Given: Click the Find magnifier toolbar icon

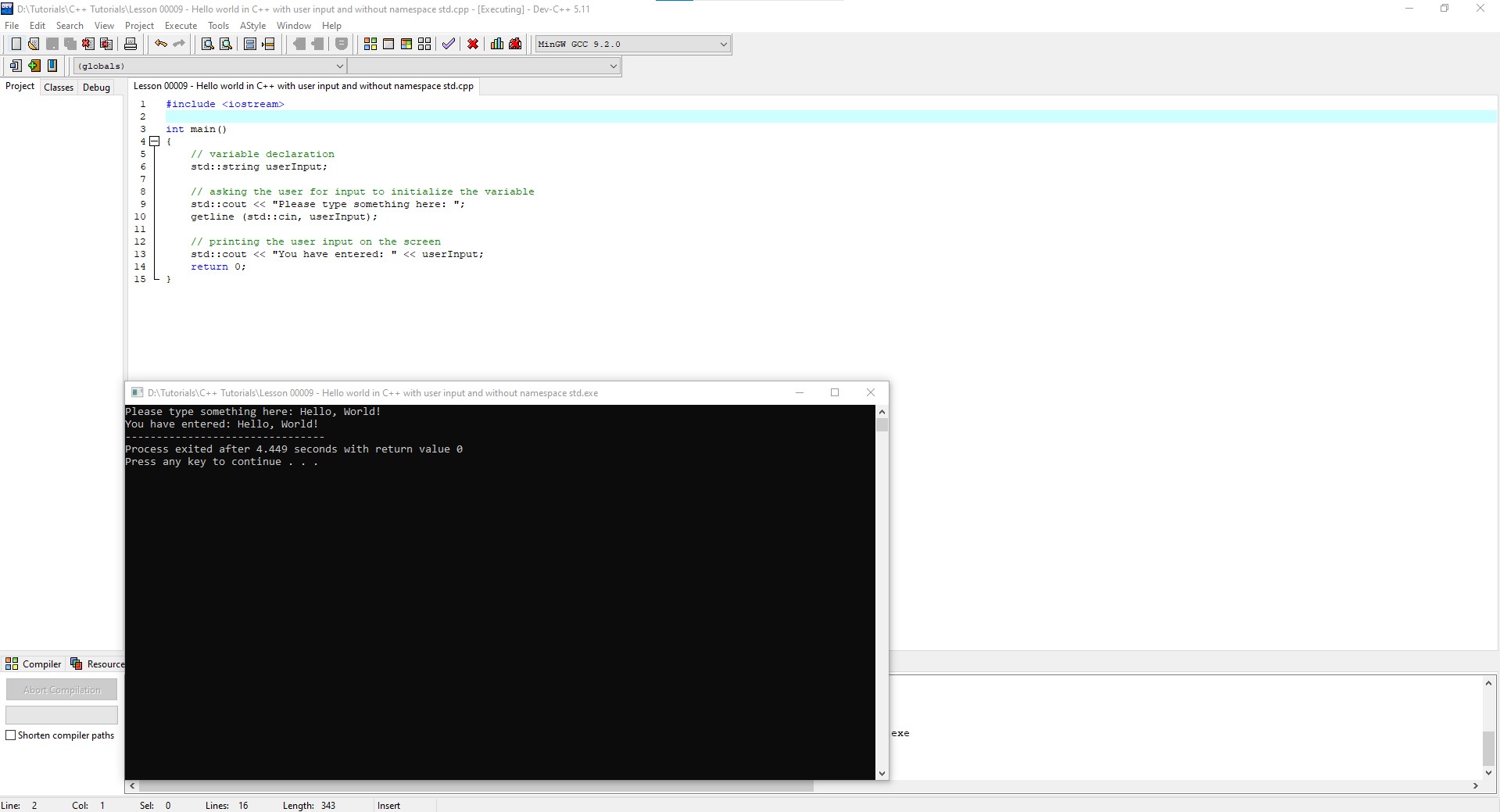Looking at the screenshot, I should click(207, 44).
